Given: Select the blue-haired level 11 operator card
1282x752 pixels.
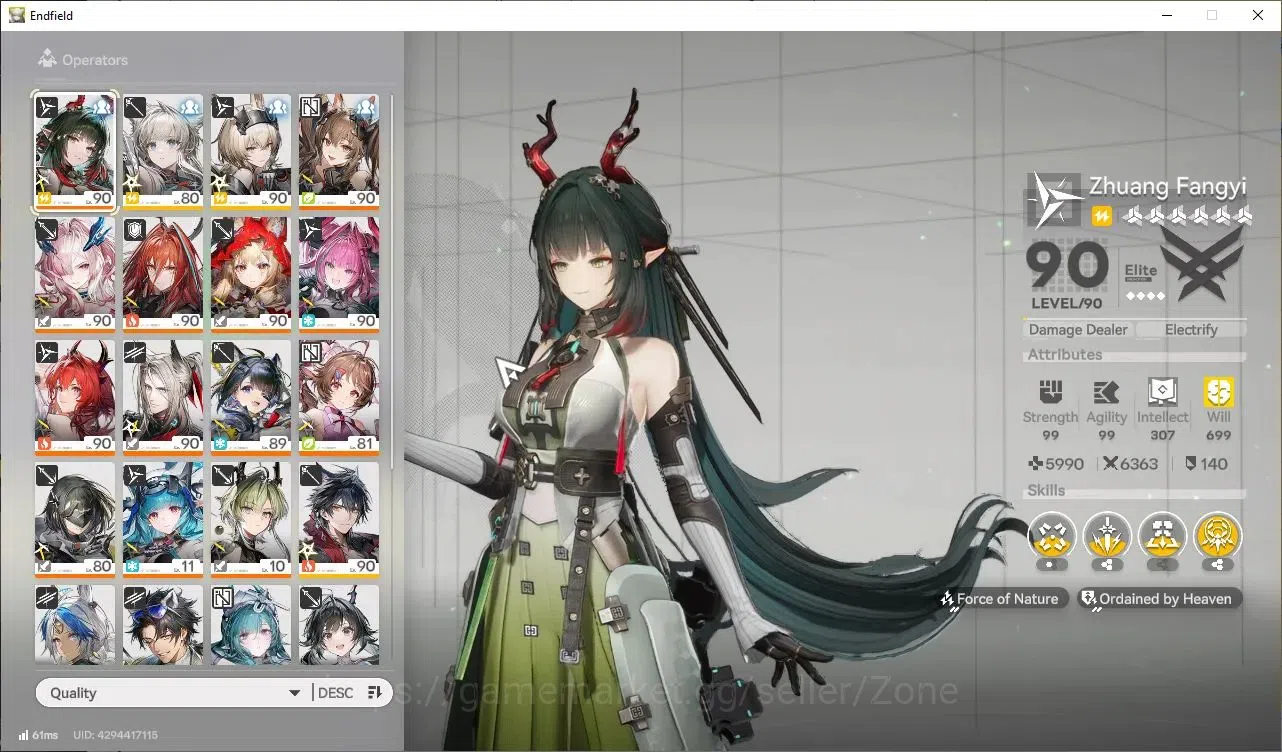Looking at the screenshot, I should coord(163,520).
